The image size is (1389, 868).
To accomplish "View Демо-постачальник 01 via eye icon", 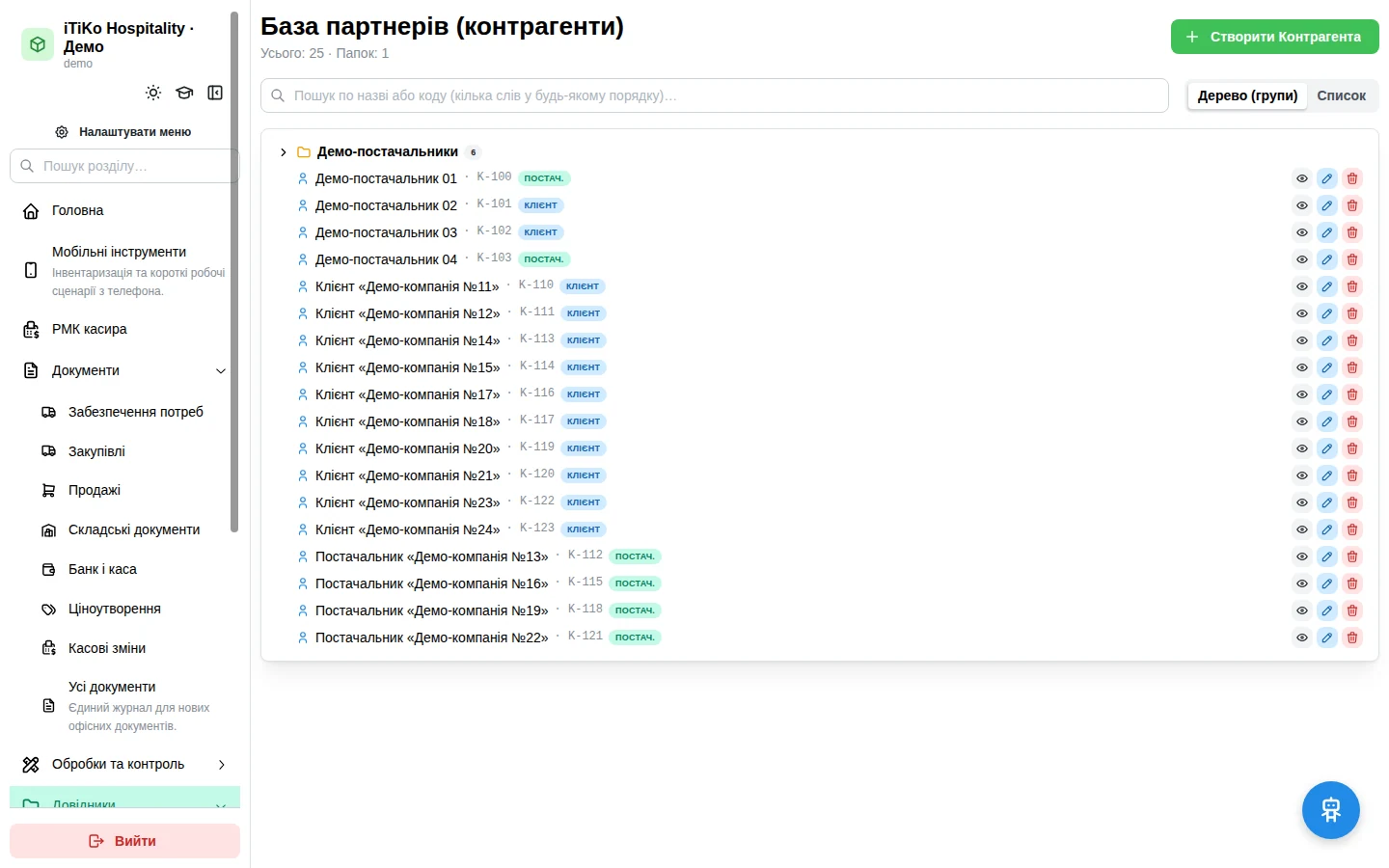I will (x=1302, y=178).
